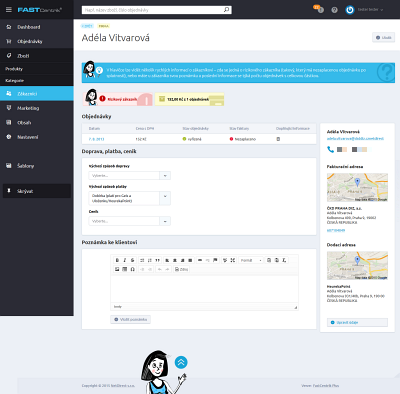
Task: Open the notifications badge icon
Action: pyautogui.click(x=318, y=9)
